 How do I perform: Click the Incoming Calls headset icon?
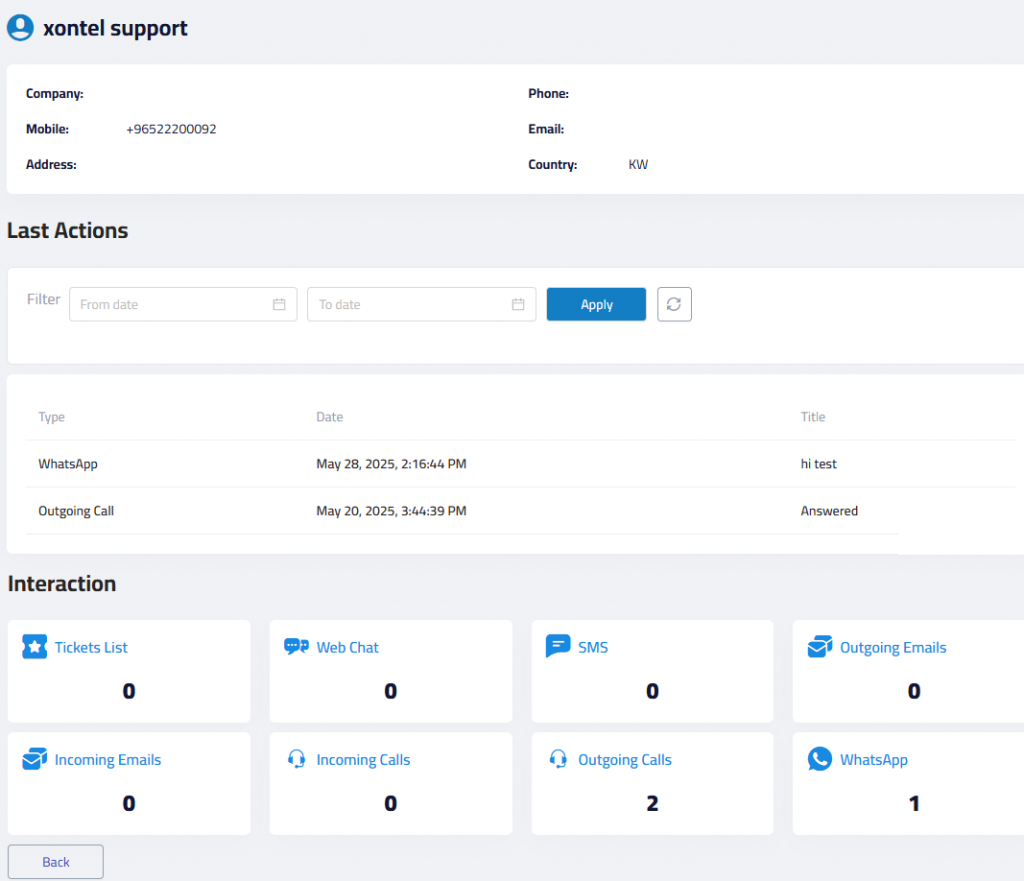point(296,759)
